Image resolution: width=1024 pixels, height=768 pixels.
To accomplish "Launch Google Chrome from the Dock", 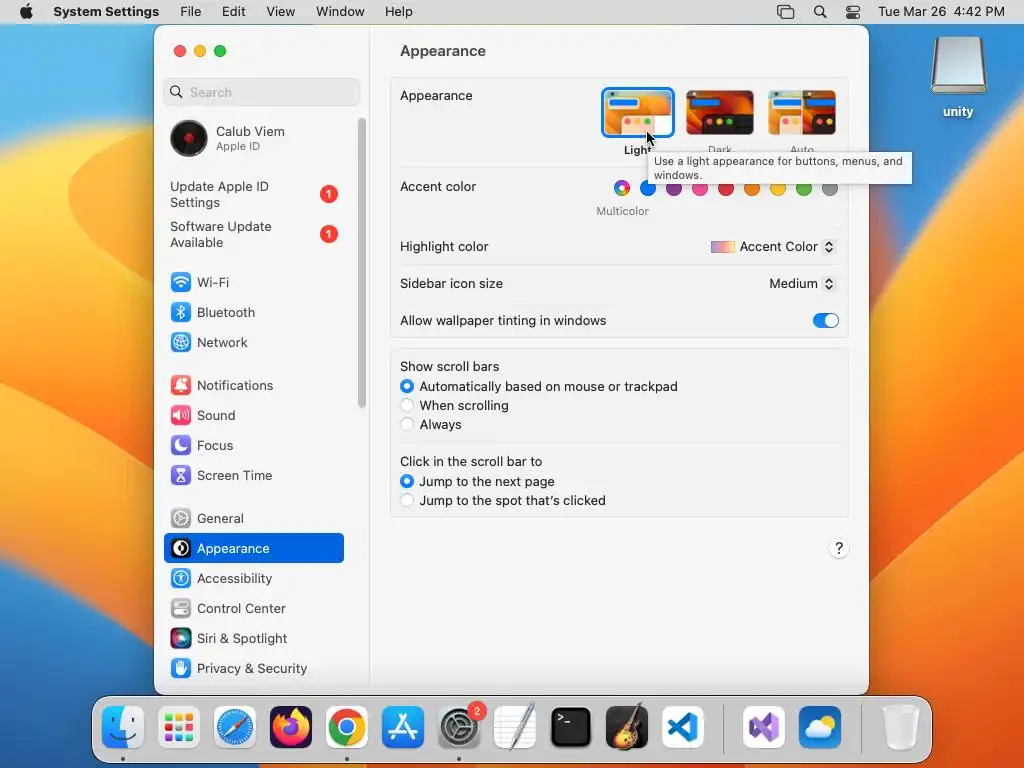I will click(347, 727).
